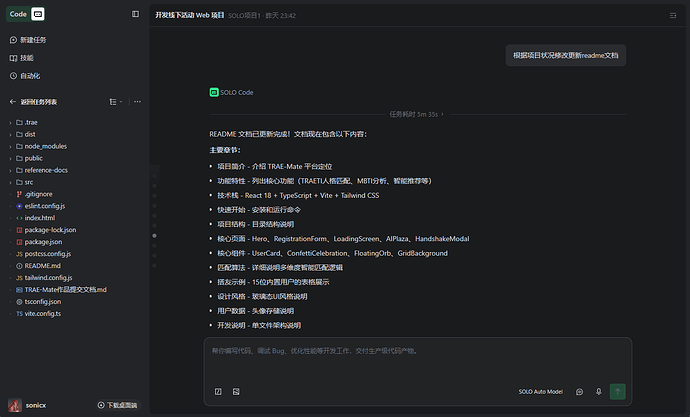Toggle the Code mode switch label
Viewport: 690px width, 417px height.
tap(18, 14)
